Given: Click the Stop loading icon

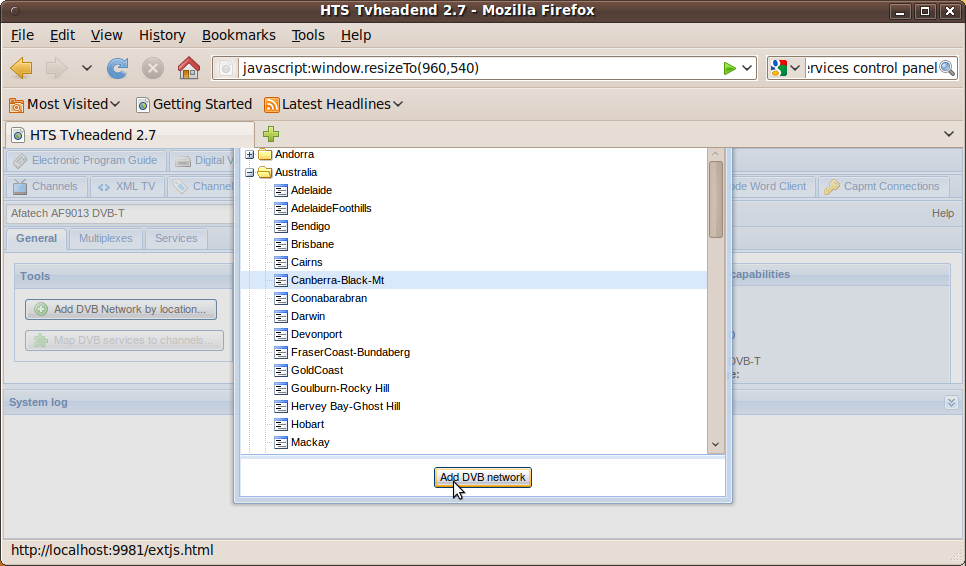Looking at the screenshot, I should tap(153, 68).
